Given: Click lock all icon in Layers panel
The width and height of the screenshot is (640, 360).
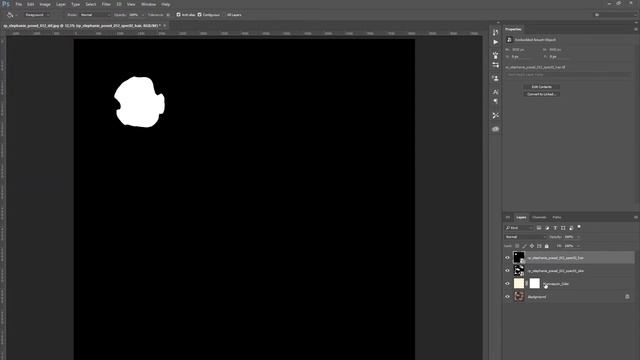Looking at the screenshot, I should pos(547,246).
